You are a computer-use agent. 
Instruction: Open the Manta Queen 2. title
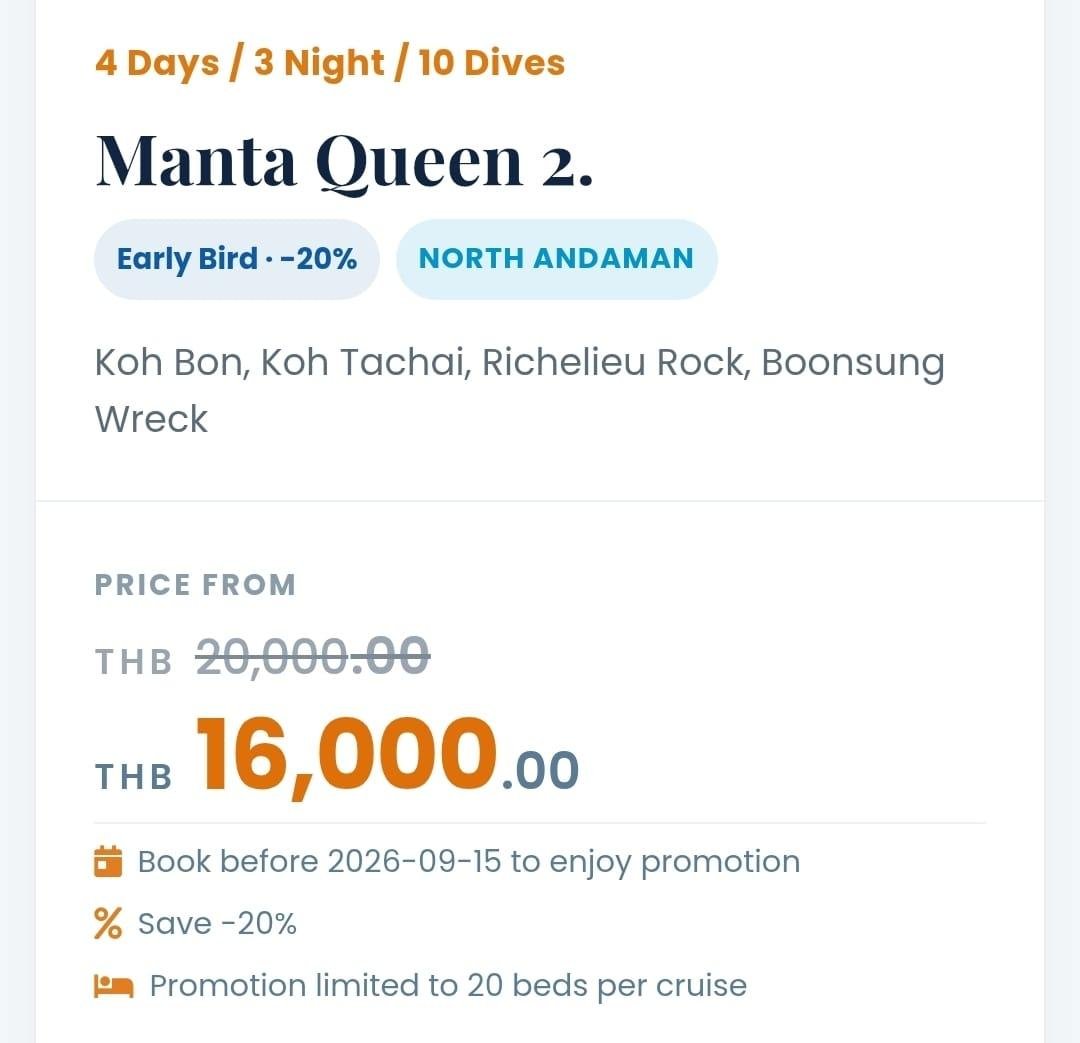[x=344, y=163]
